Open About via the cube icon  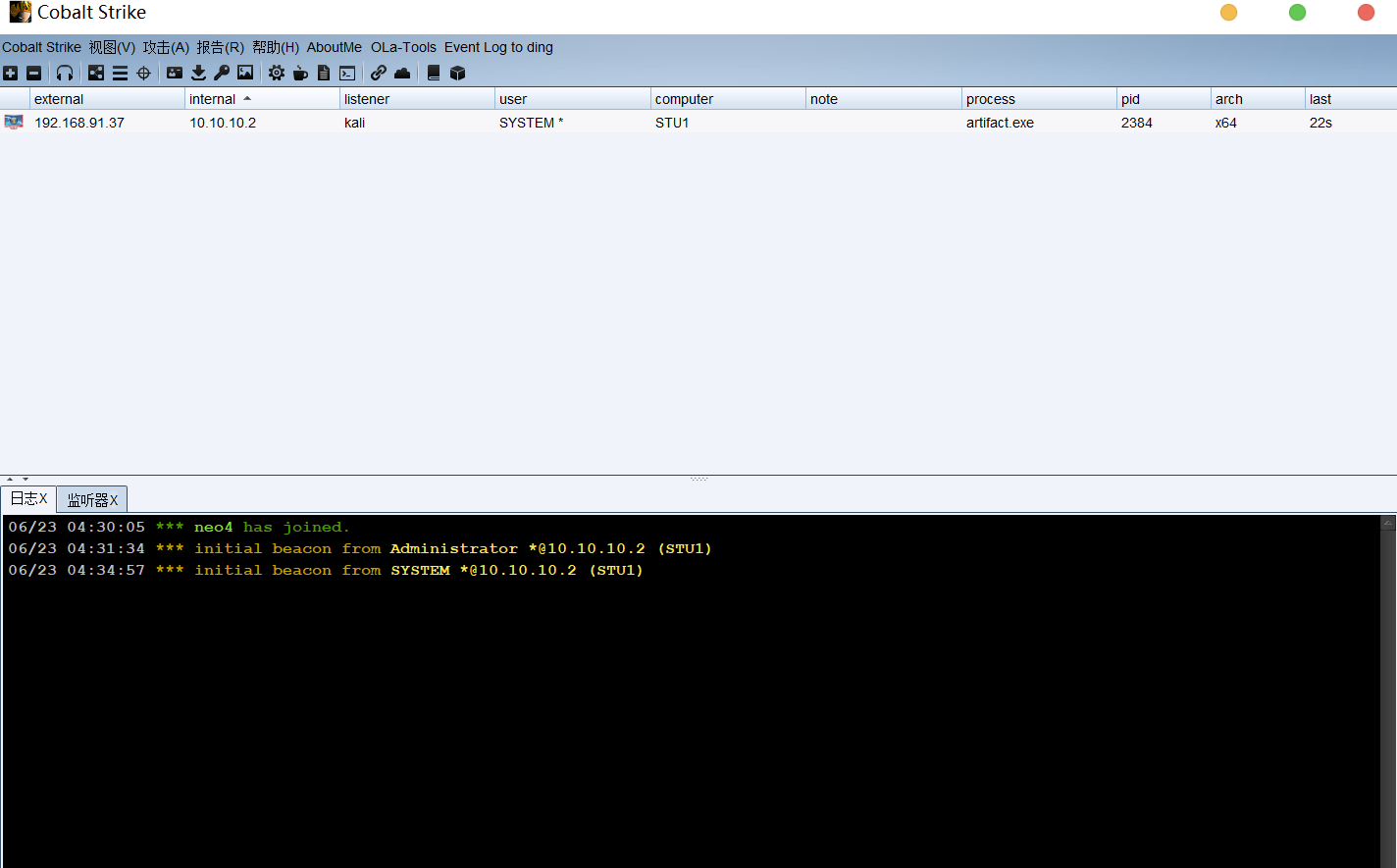(457, 73)
